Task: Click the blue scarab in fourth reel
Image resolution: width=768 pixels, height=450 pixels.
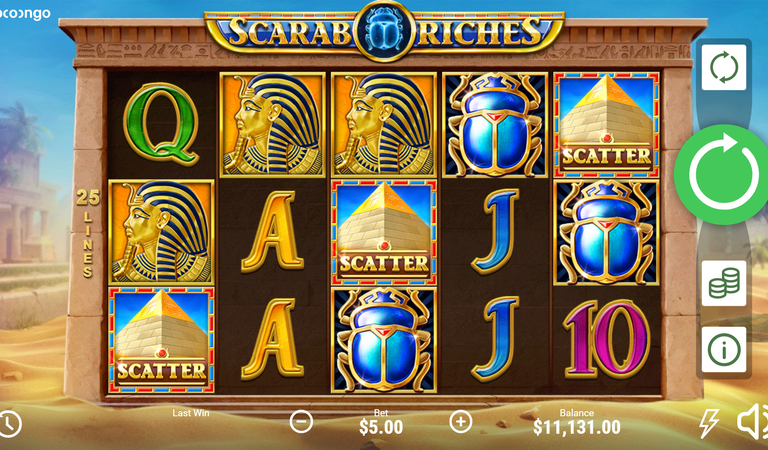Action: [x=495, y=124]
